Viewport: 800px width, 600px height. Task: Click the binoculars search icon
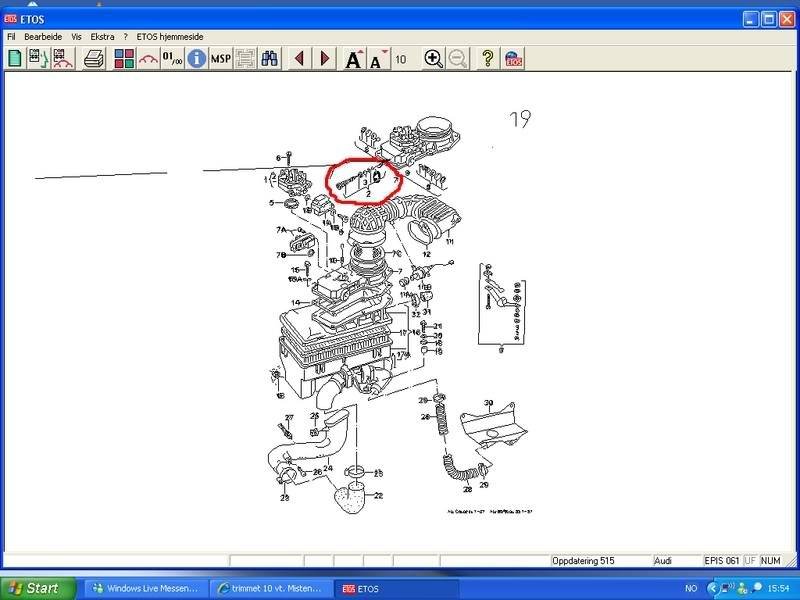269,59
